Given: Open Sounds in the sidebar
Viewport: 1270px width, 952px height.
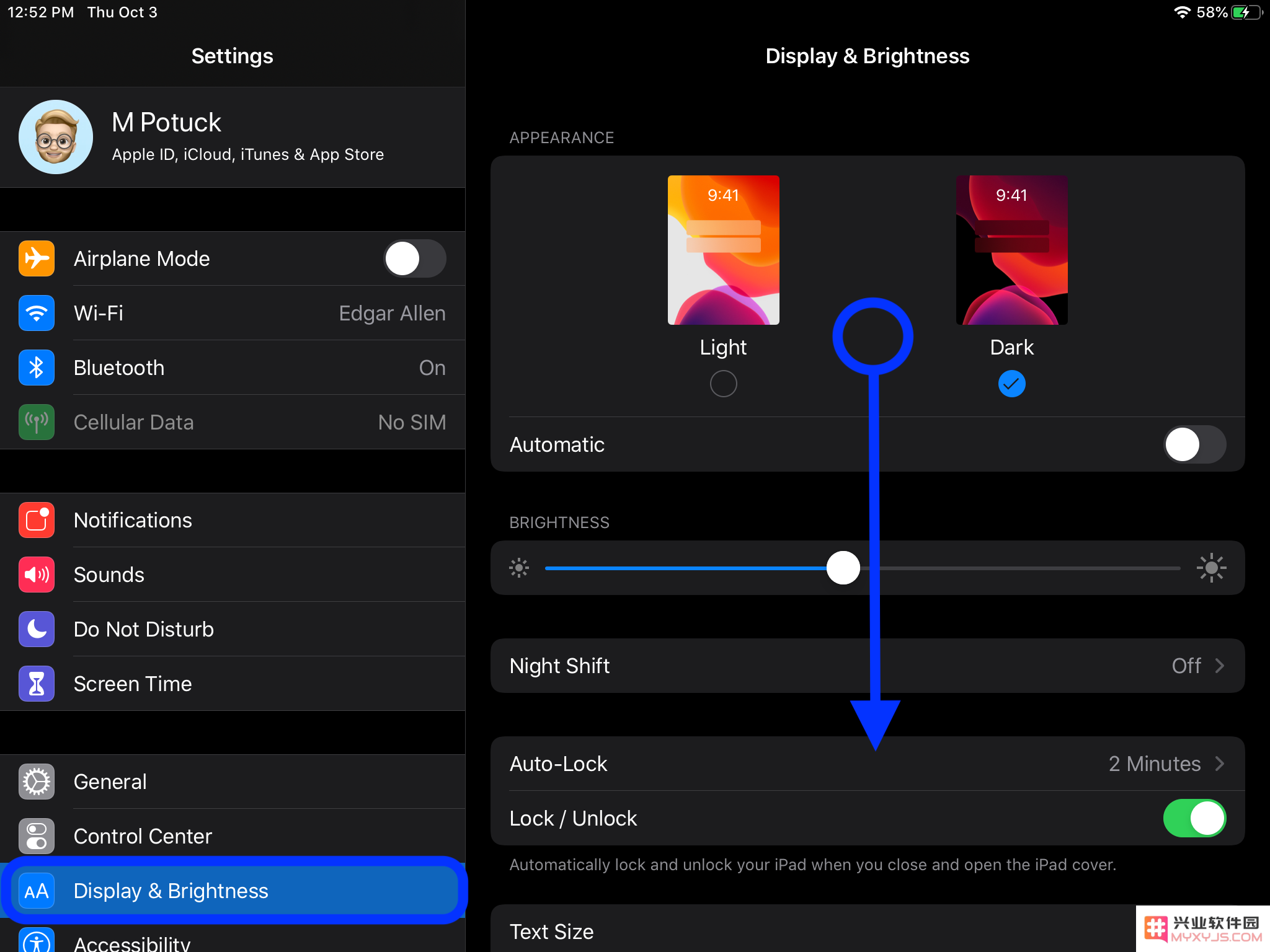Looking at the screenshot, I should 233,575.
